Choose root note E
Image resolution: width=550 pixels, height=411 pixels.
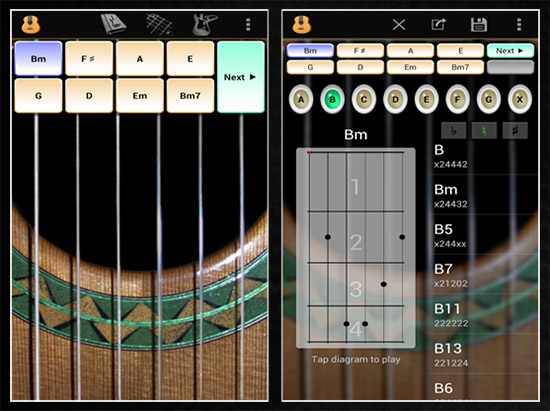pyautogui.click(x=426, y=99)
